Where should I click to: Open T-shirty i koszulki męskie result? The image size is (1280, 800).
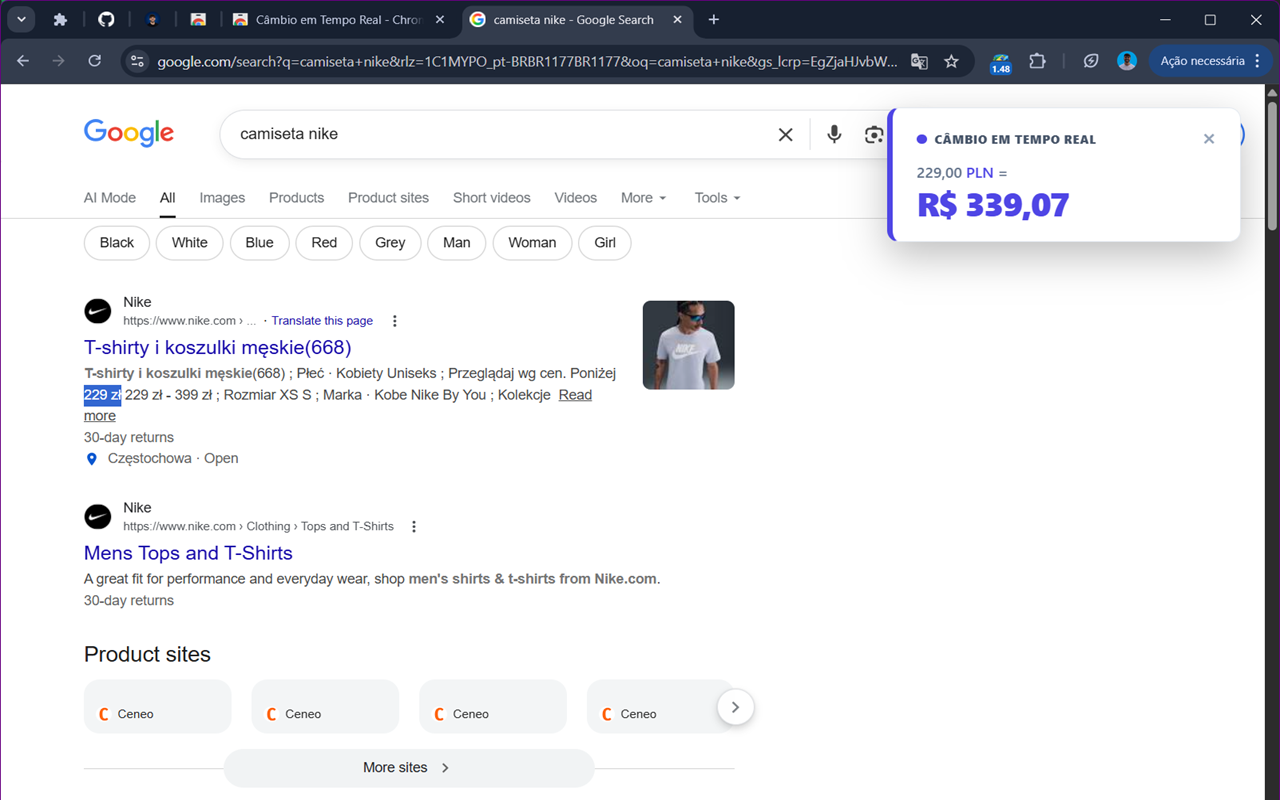[218, 348]
